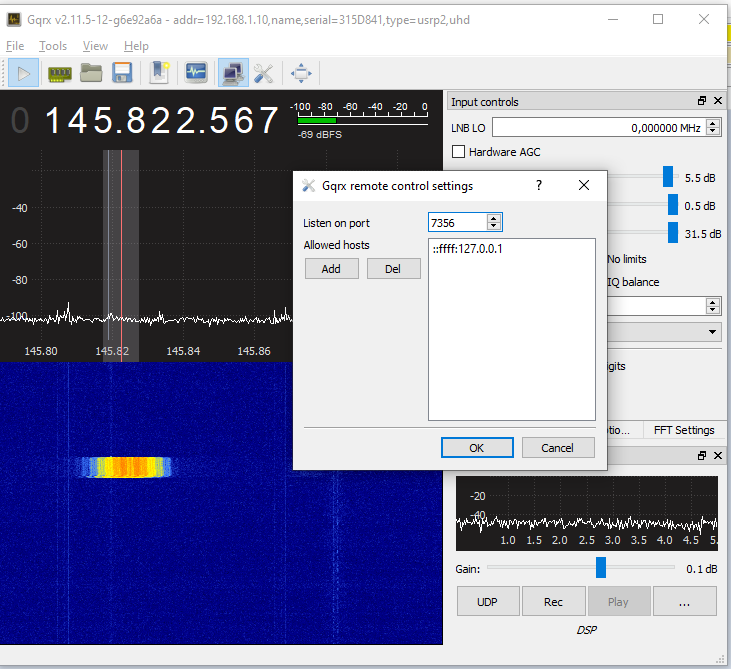
Task: Open the Help menu
Action: point(136,46)
